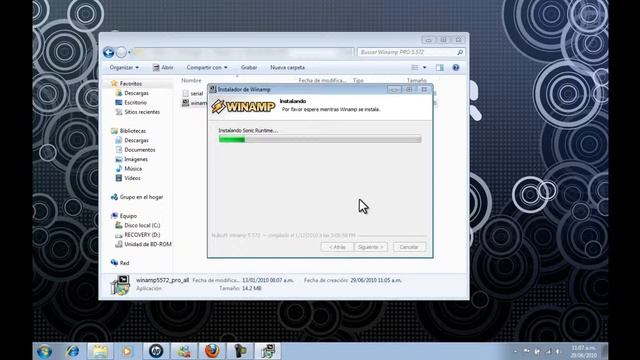Cancel the Winamp installation
The image size is (640, 360).
point(409,247)
